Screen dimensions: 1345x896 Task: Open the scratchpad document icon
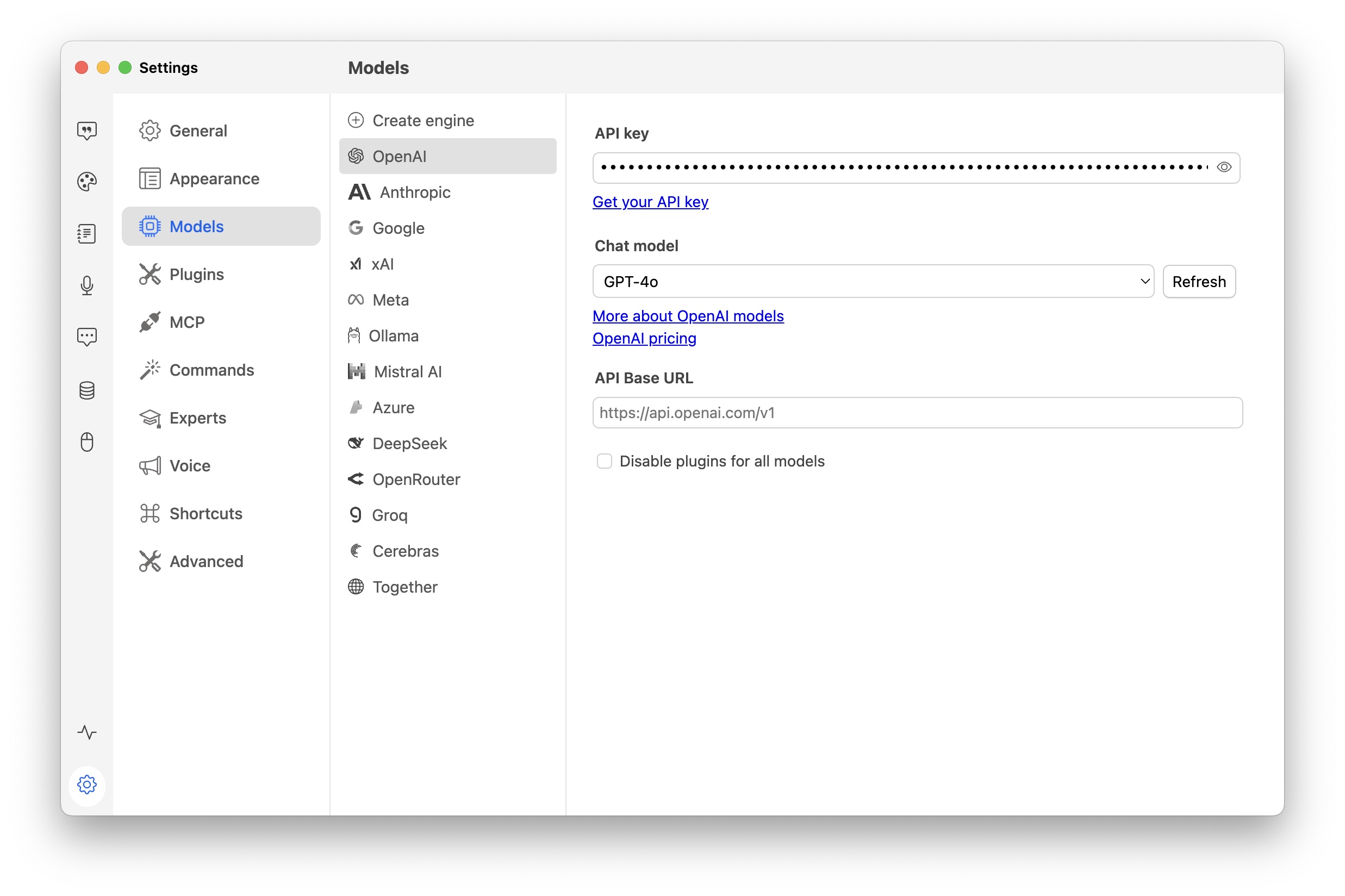pyautogui.click(x=87, y=234)
